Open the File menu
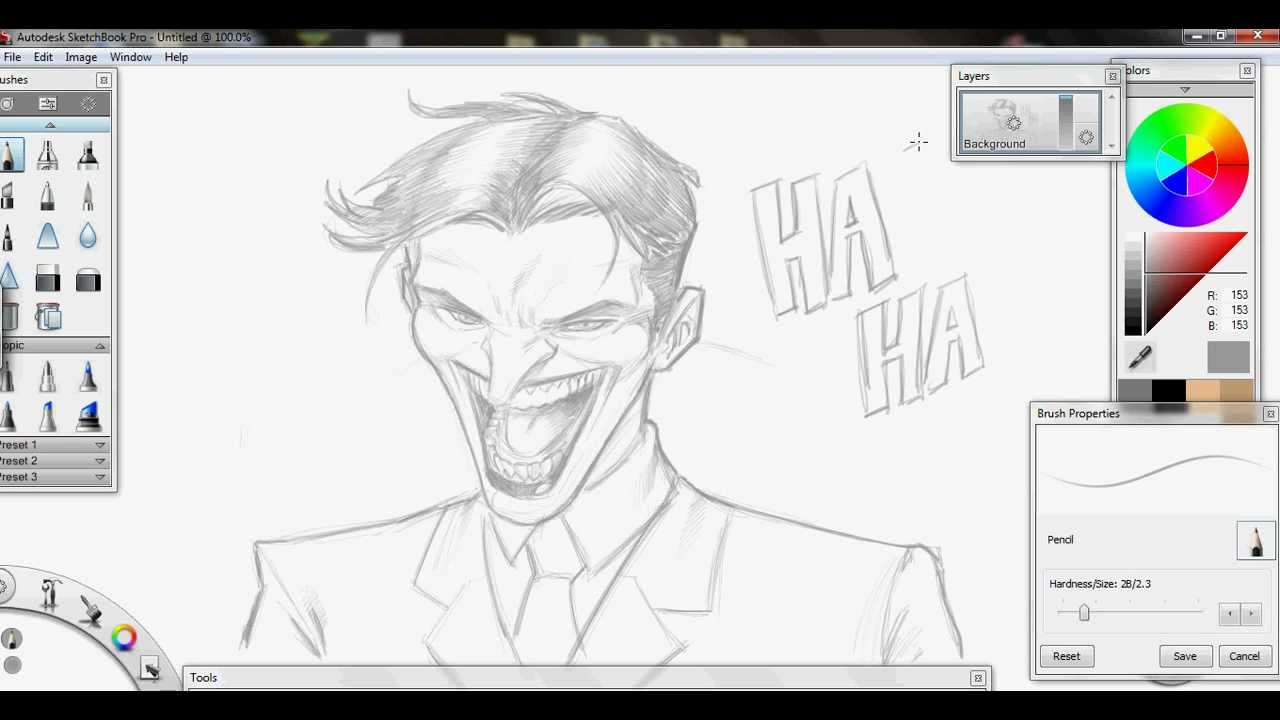1280x720 pixels. [12, 57]
